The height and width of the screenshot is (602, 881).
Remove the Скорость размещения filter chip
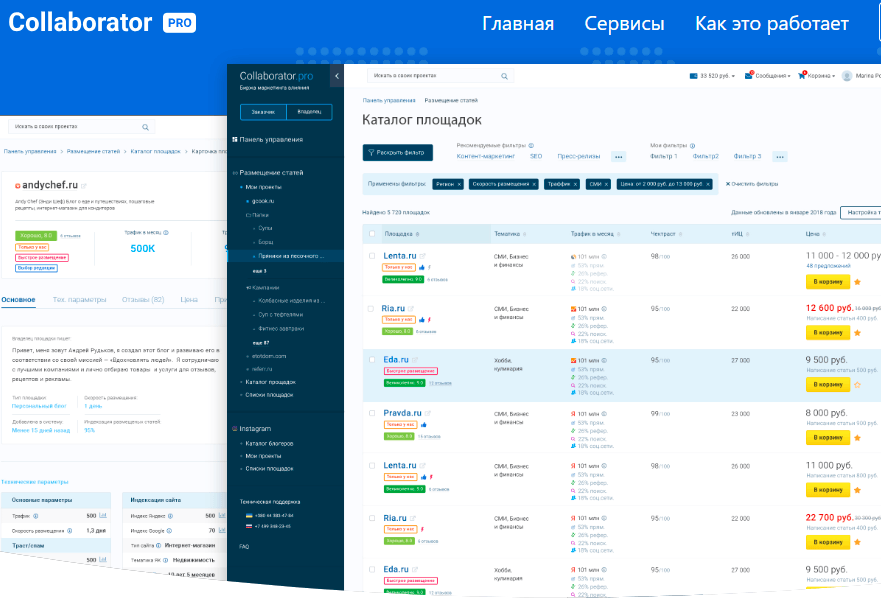point(534,184)
